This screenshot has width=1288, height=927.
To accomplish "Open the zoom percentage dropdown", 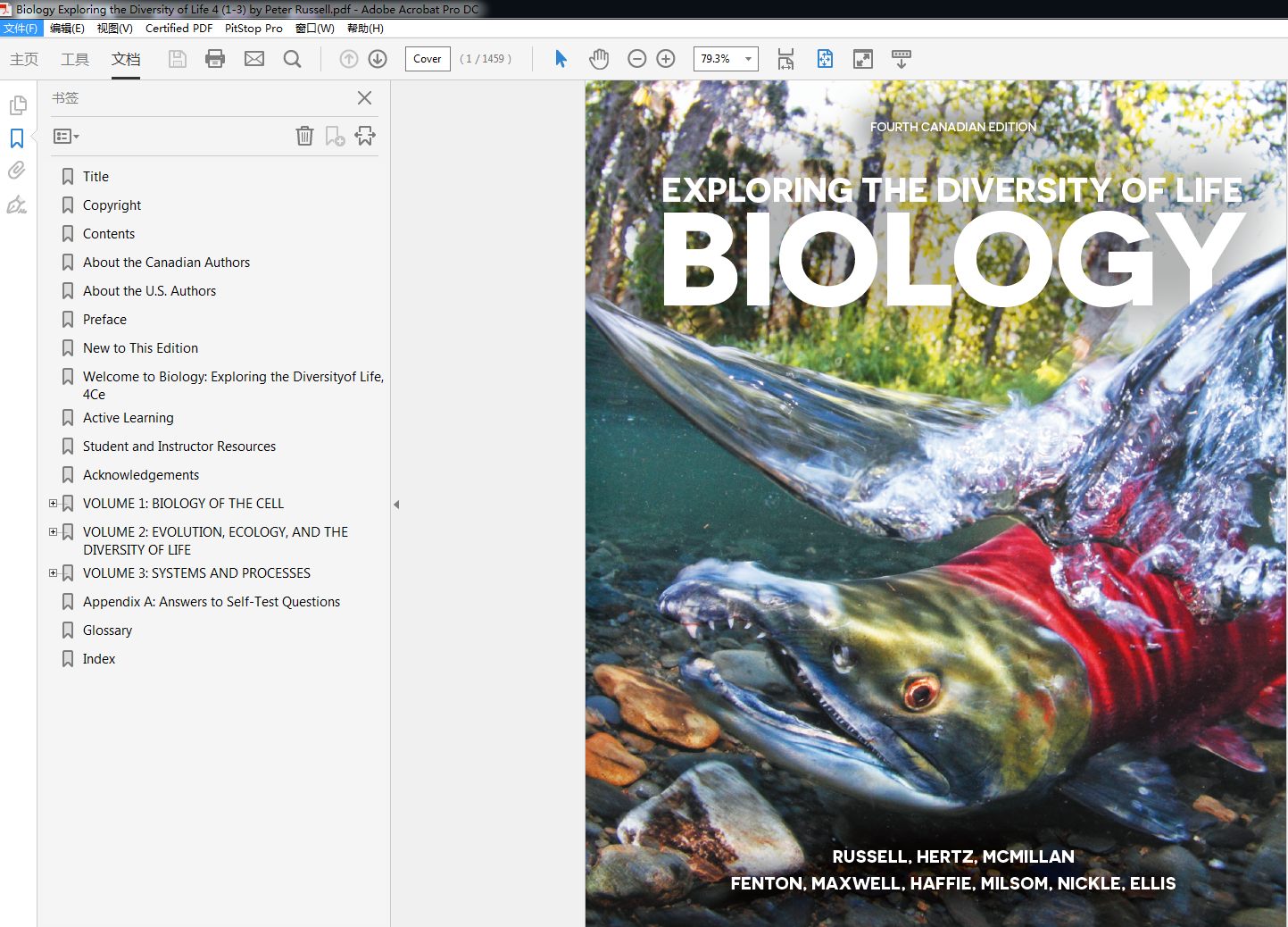I will pyautogui.click(x=748, y=58).
